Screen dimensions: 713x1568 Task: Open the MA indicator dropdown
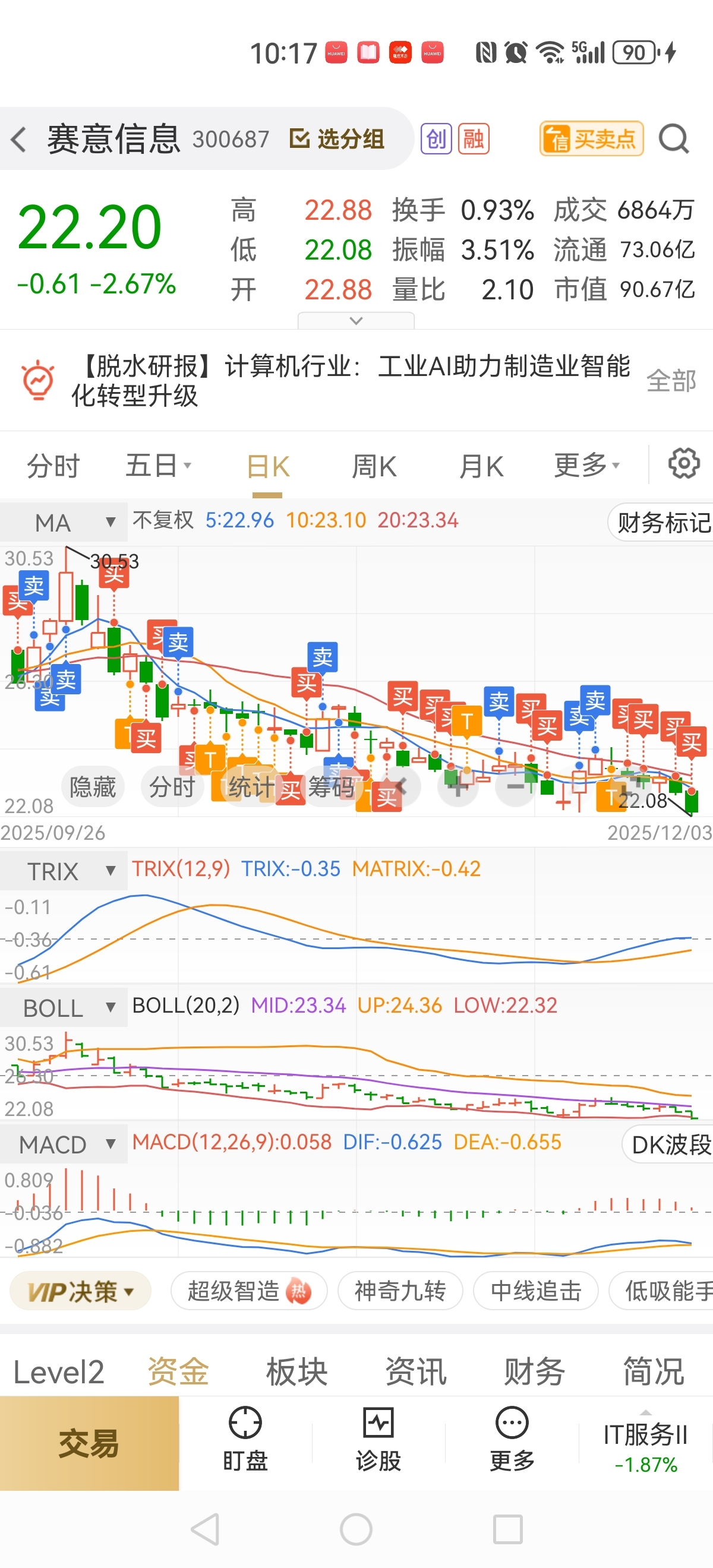[64, 522]
